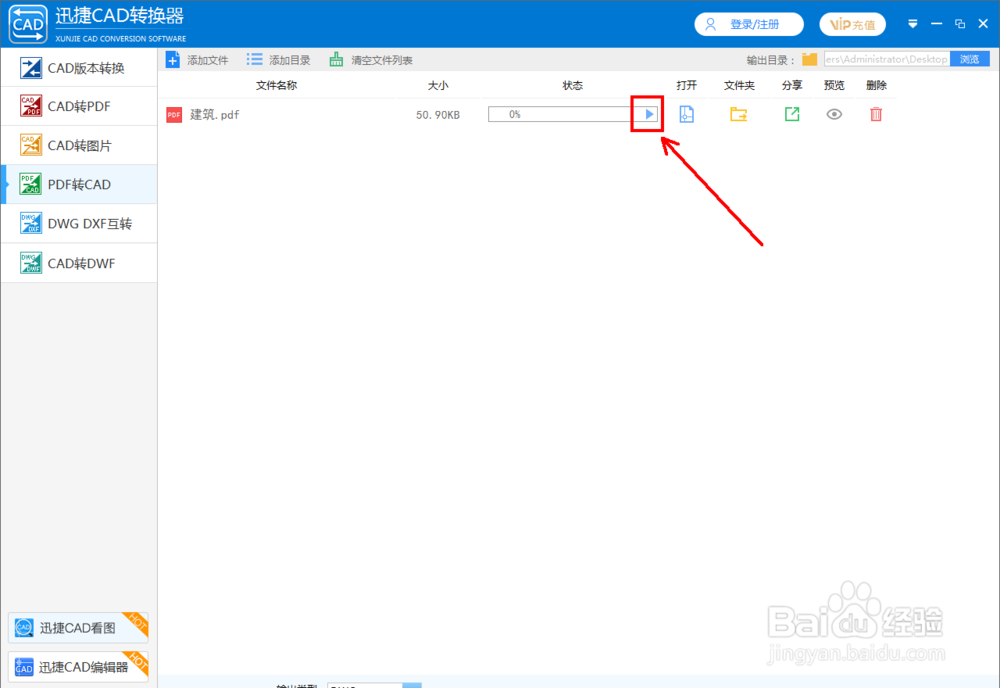This screenshot has height=688, width=1000.
Task: Choose CAD转DWF in the sidebar
Action: (x=79, y=263)
